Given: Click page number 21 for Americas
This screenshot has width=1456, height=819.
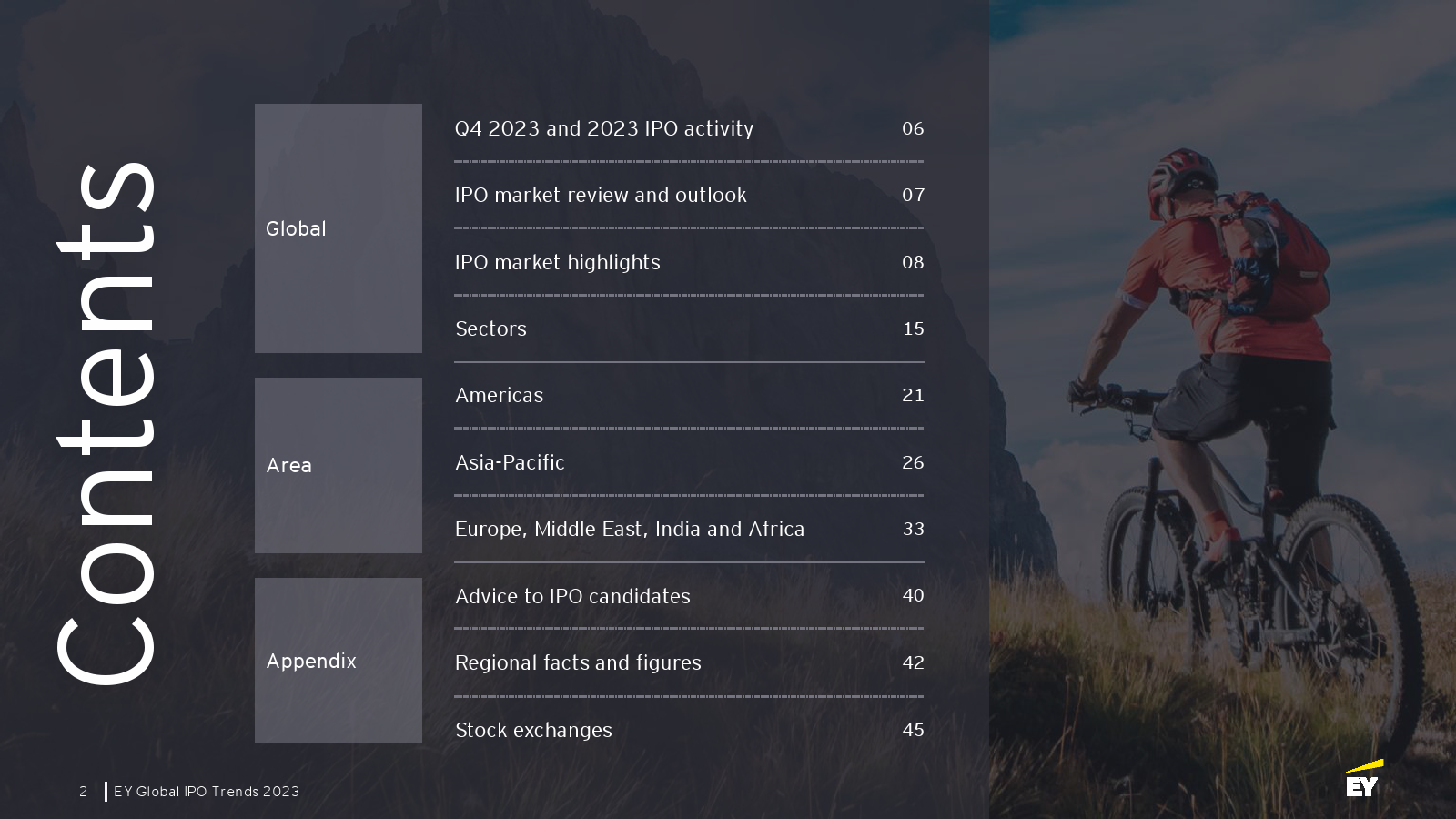Looking at the screenshot, I should tap(913, 396).
